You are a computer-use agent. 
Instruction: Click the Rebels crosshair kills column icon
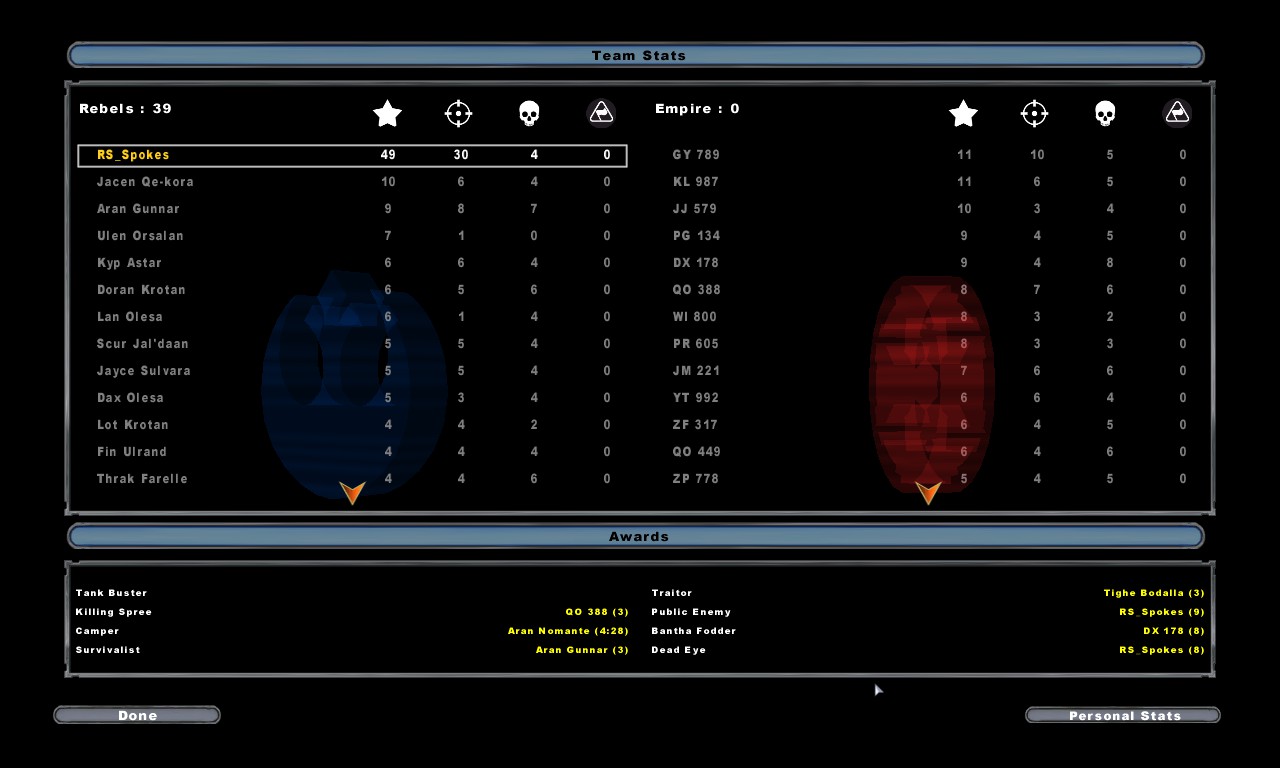[x=458, y=114]
